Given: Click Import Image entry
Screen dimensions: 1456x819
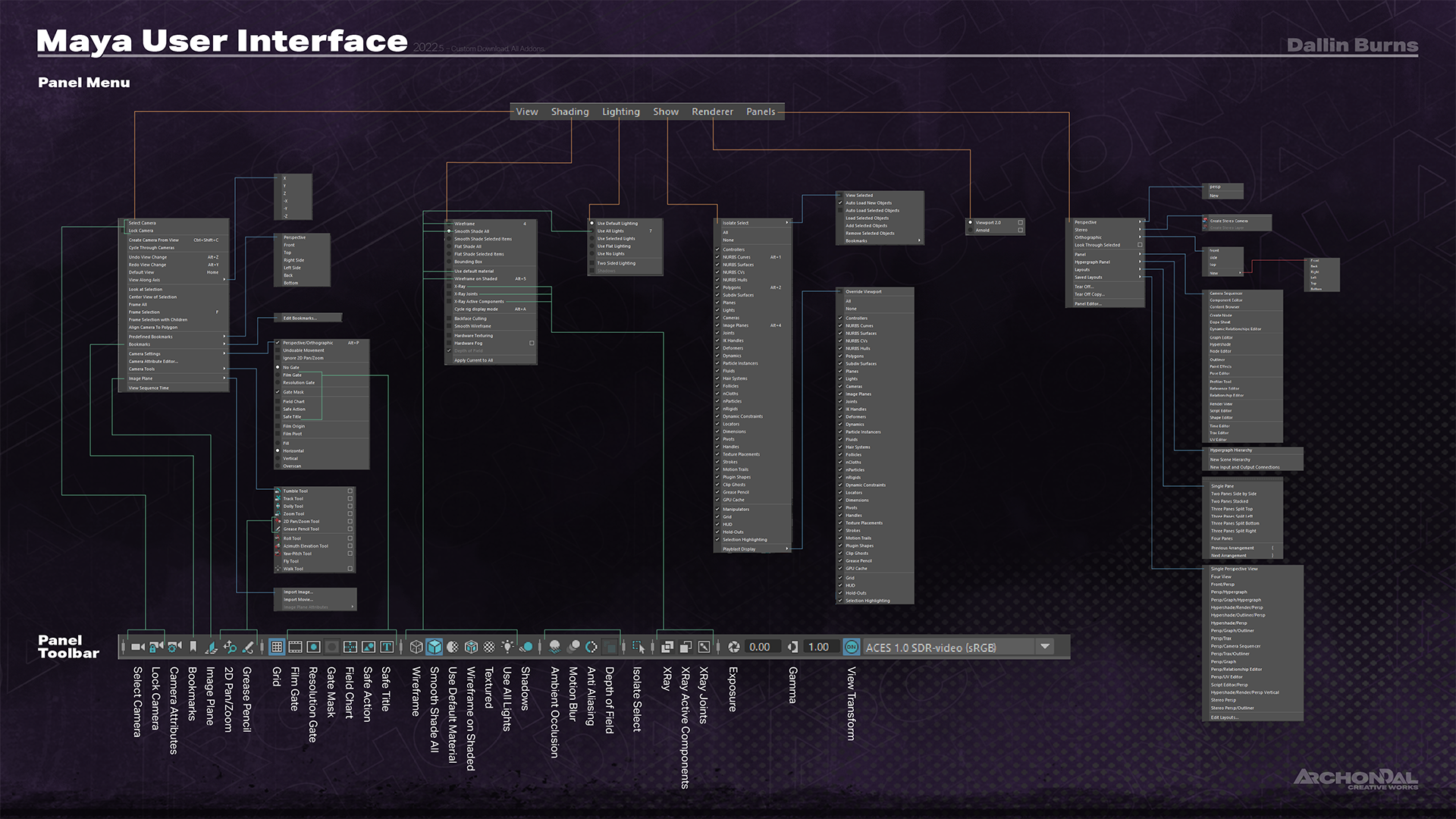Looking at the screenshot, I should (298, 592).
